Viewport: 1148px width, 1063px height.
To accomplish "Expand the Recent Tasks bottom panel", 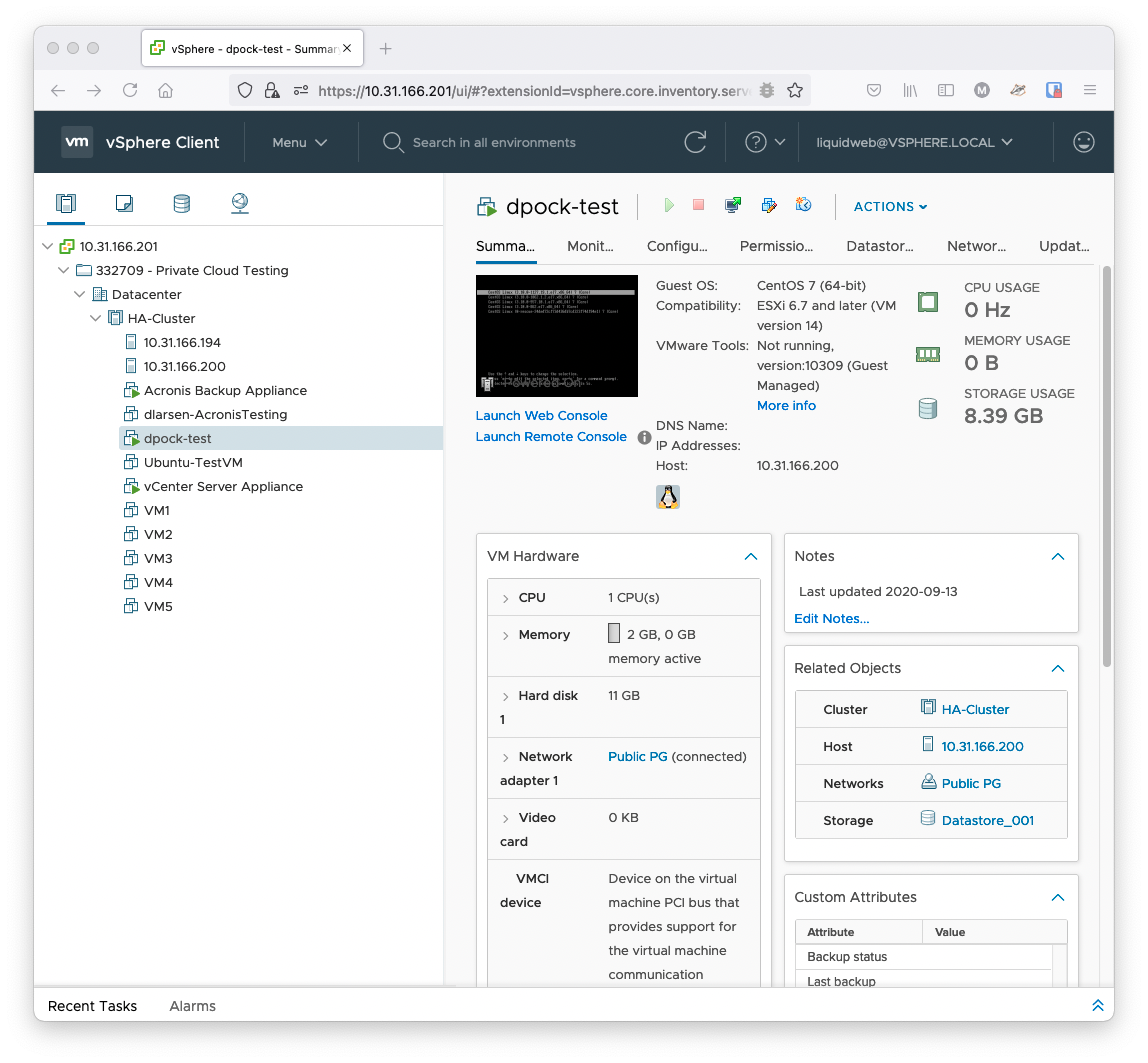I will tap(1097, 1005).
